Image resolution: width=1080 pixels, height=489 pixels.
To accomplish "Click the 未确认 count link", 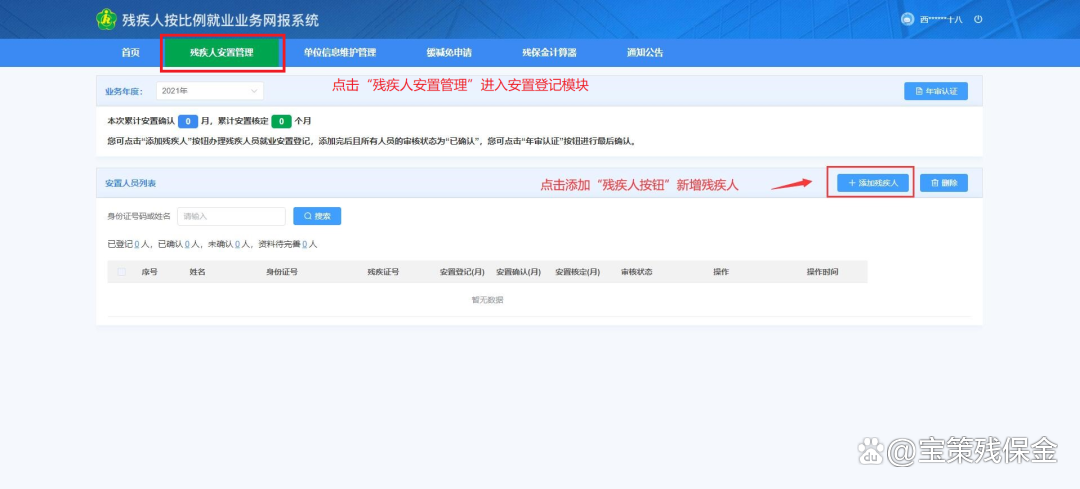I will coord(237,244).
